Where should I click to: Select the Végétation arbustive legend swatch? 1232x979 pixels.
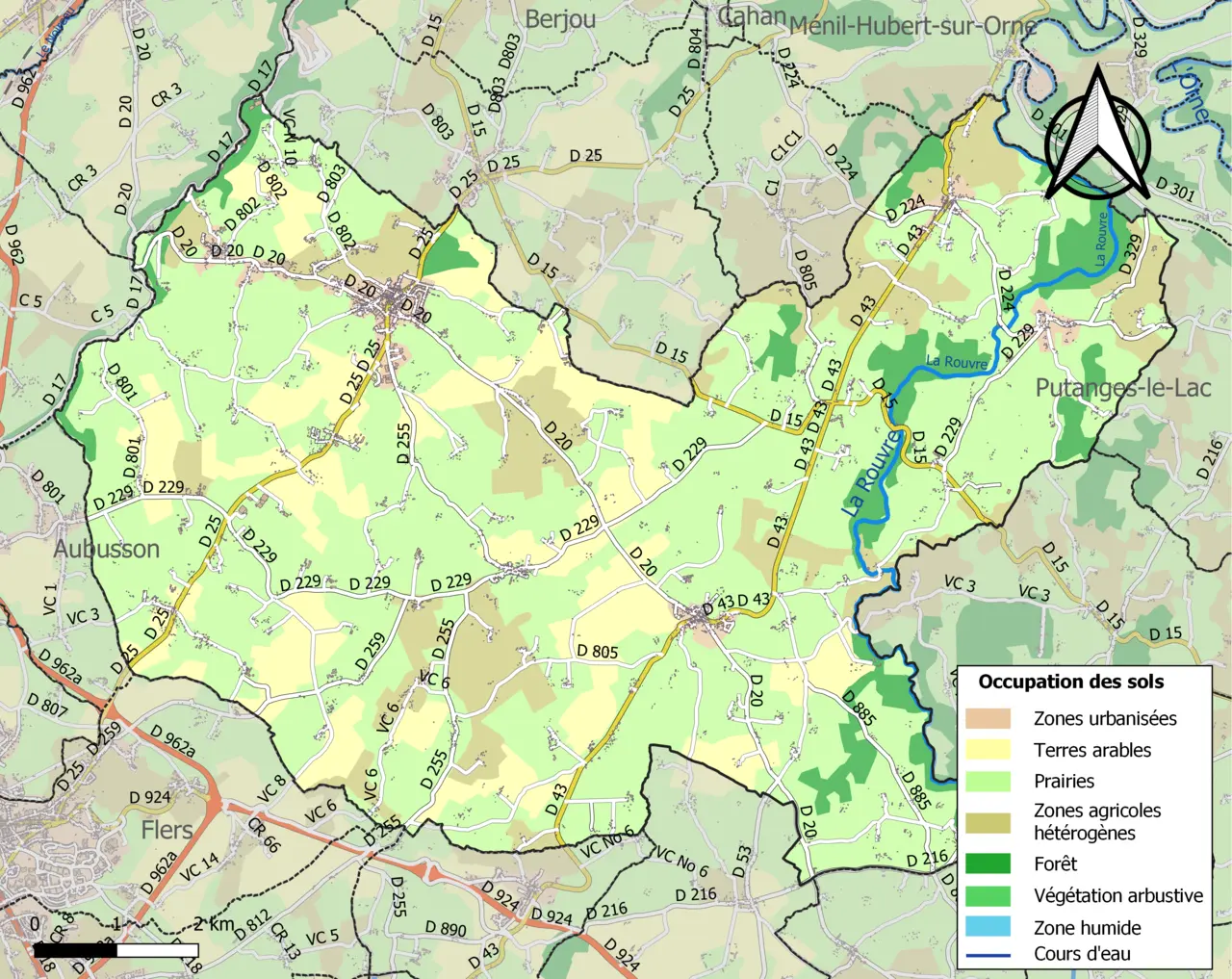coord(988,895)
